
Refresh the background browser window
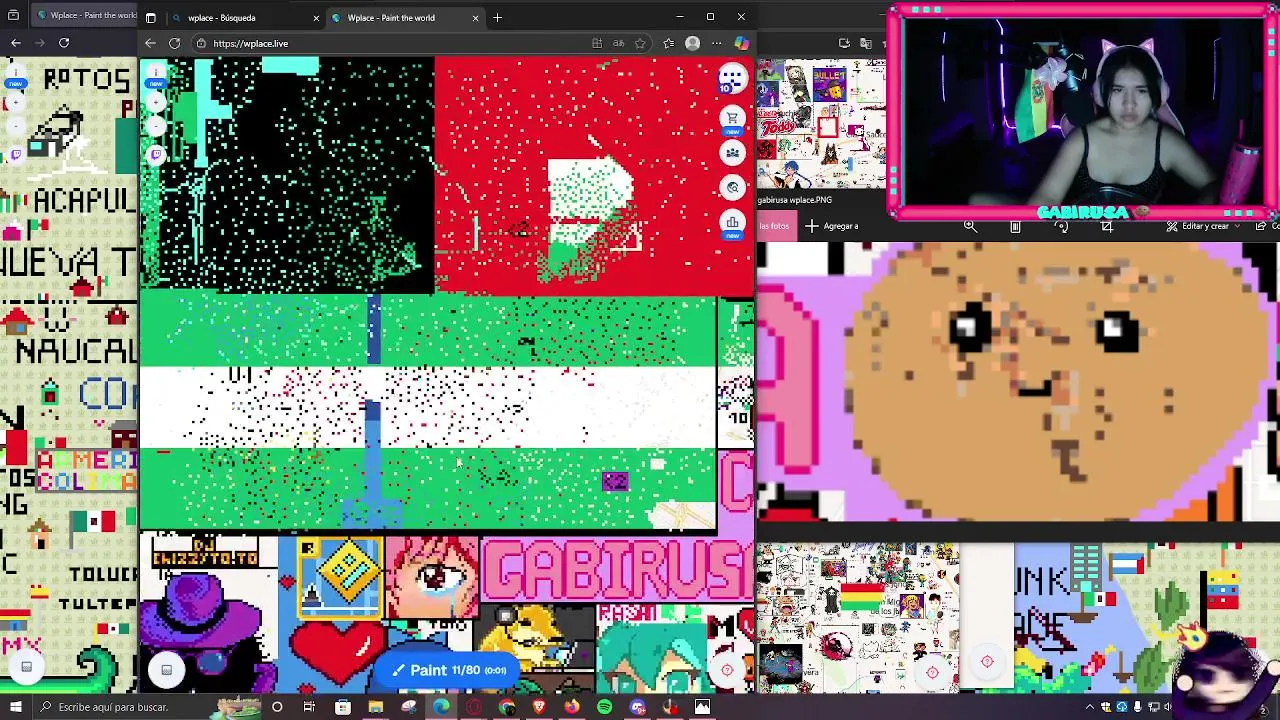(64, 42)
